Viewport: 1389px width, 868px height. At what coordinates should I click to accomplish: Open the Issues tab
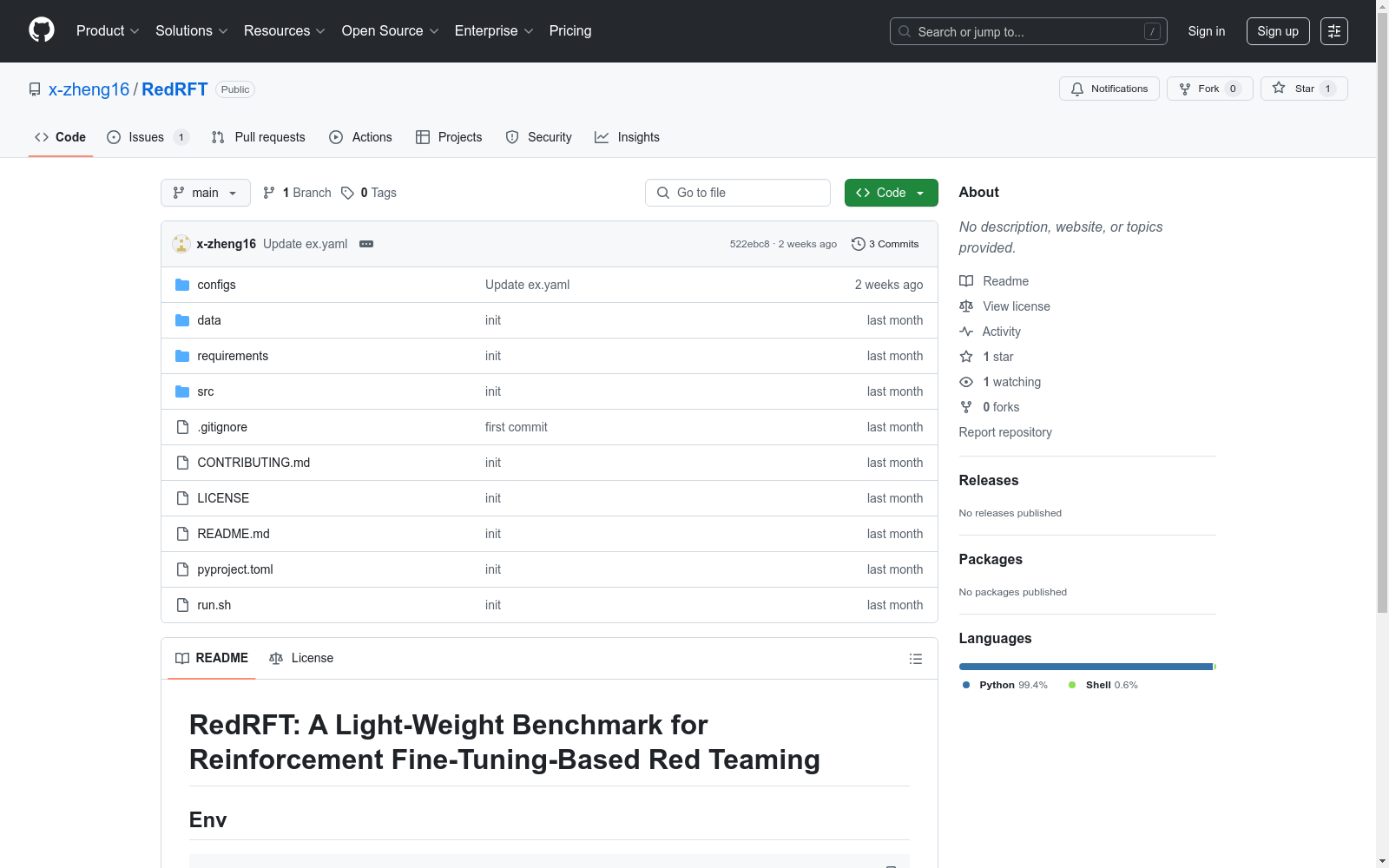(148, 137)
